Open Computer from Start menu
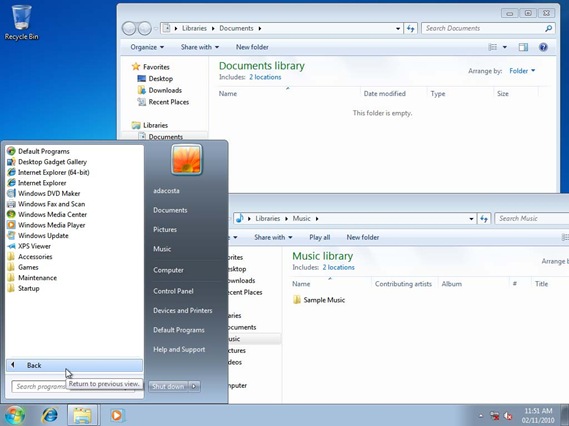 click(x=168, y=270)
